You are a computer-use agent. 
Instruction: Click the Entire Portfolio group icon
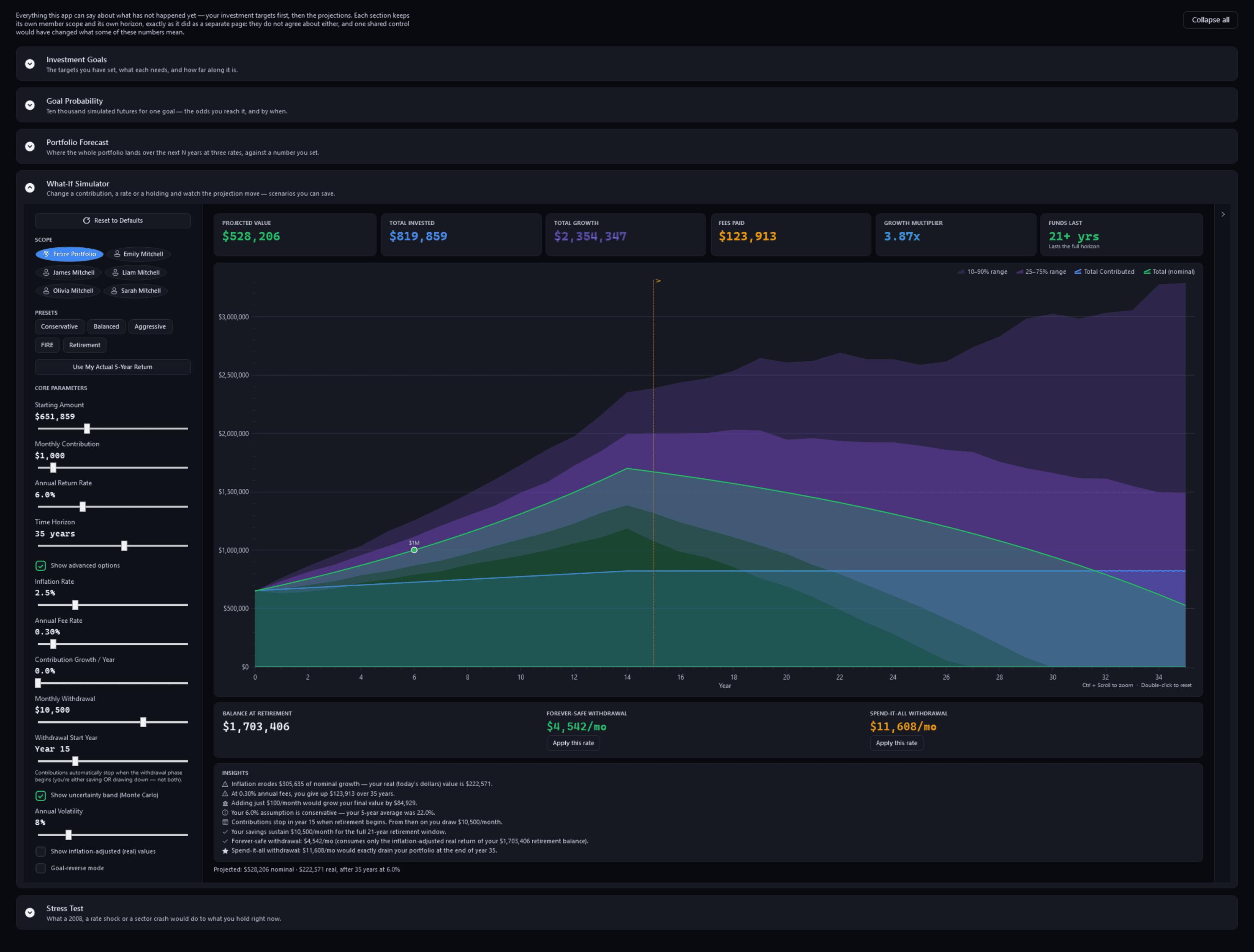click(x=46, y=254)
